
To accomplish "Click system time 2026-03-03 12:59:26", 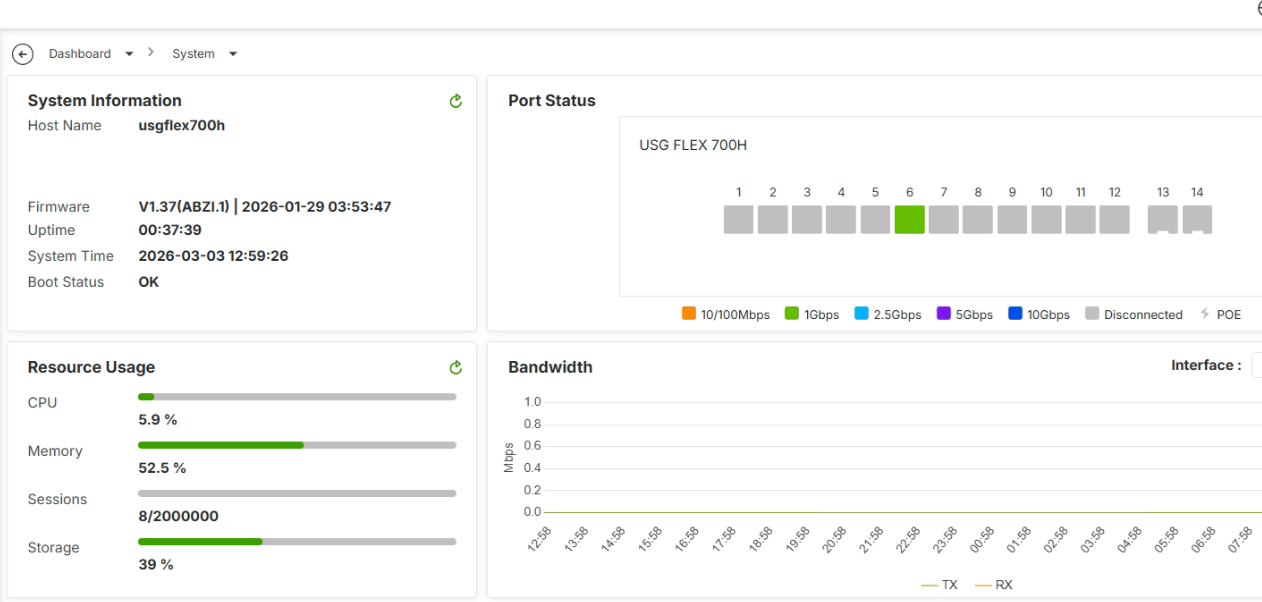I will tap(213, 256).
